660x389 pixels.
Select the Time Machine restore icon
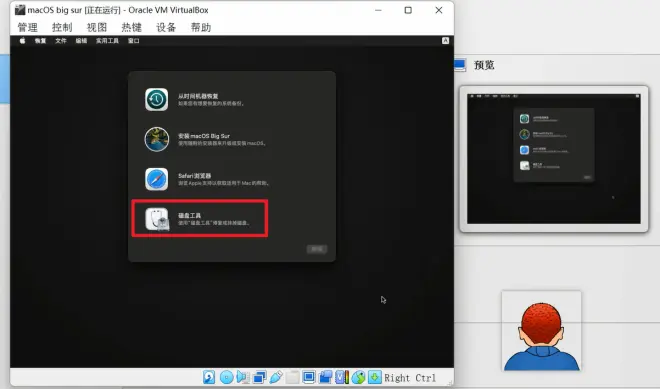tap(157, 99)
